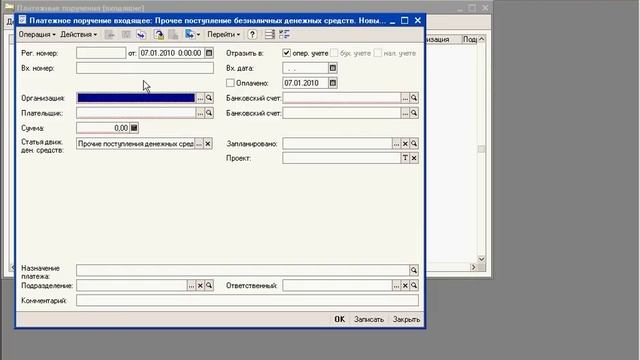Click the blue arrows toolbar icon
This screenshot has height=360, width=640.
(x=141, y=35)
